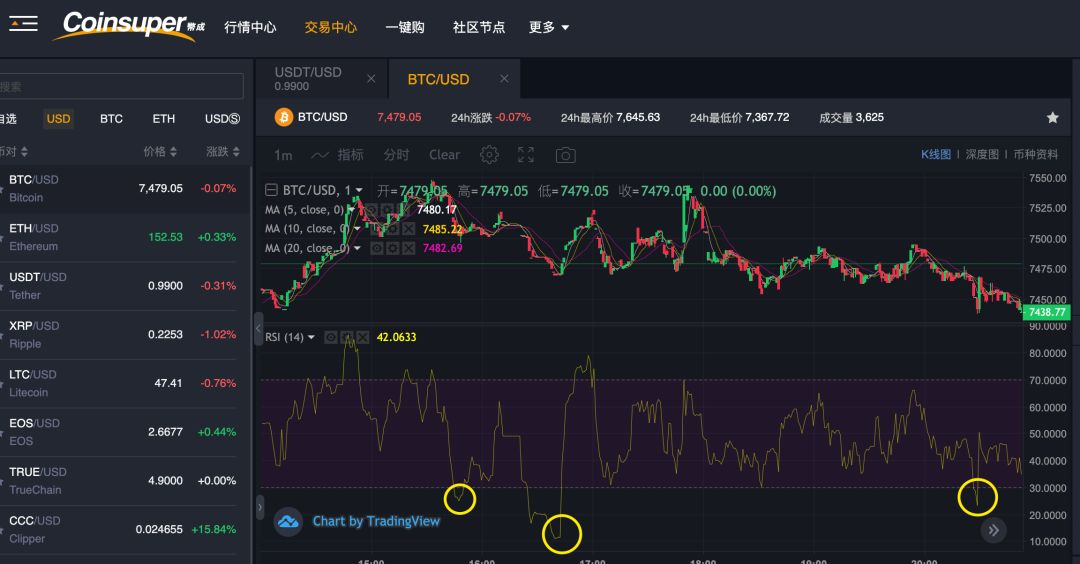This screenshot has width=1080, height=564.
Task: Select the BTC market tab
Action: [x=111, y=118]
